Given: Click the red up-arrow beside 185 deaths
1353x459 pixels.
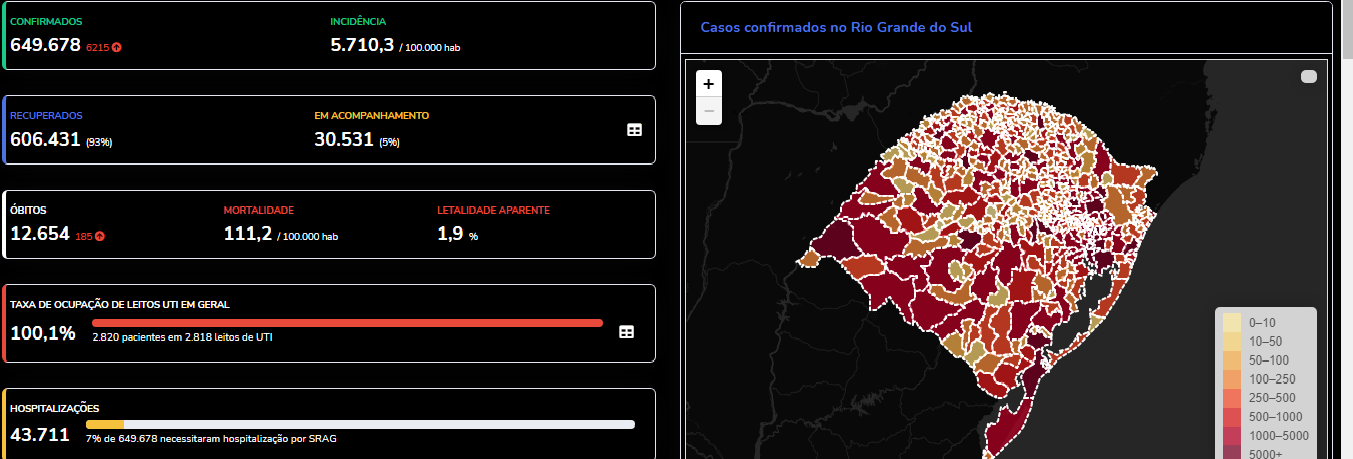Looking at the screenshot, I should click(100, 237).
